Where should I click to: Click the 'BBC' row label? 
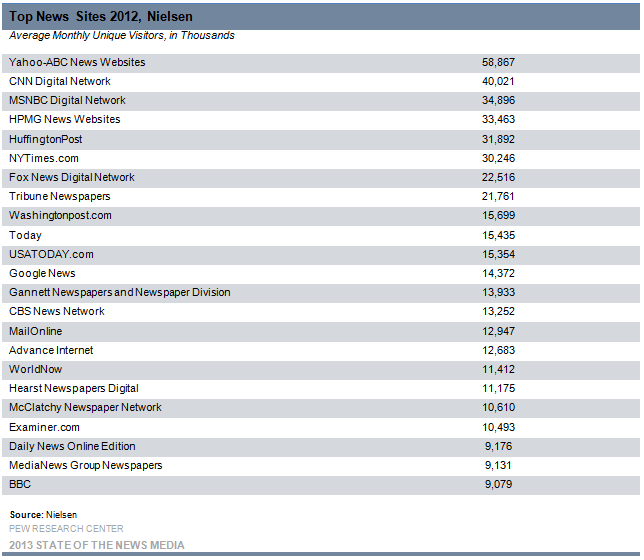tap(20, 484)
